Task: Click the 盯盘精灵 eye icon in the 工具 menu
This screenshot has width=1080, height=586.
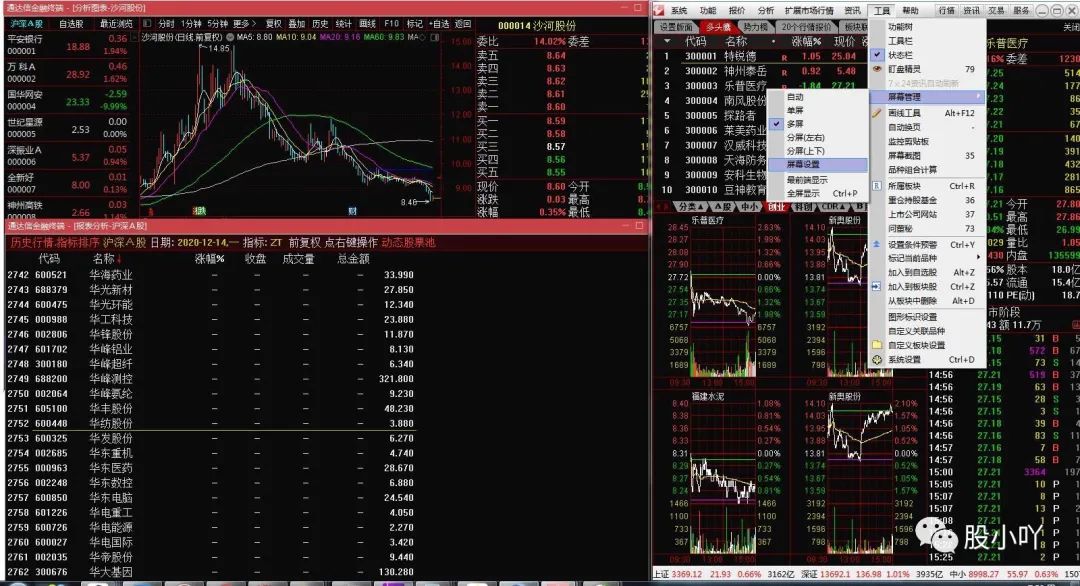Action: pyautogui.click(x=877, y=69)
